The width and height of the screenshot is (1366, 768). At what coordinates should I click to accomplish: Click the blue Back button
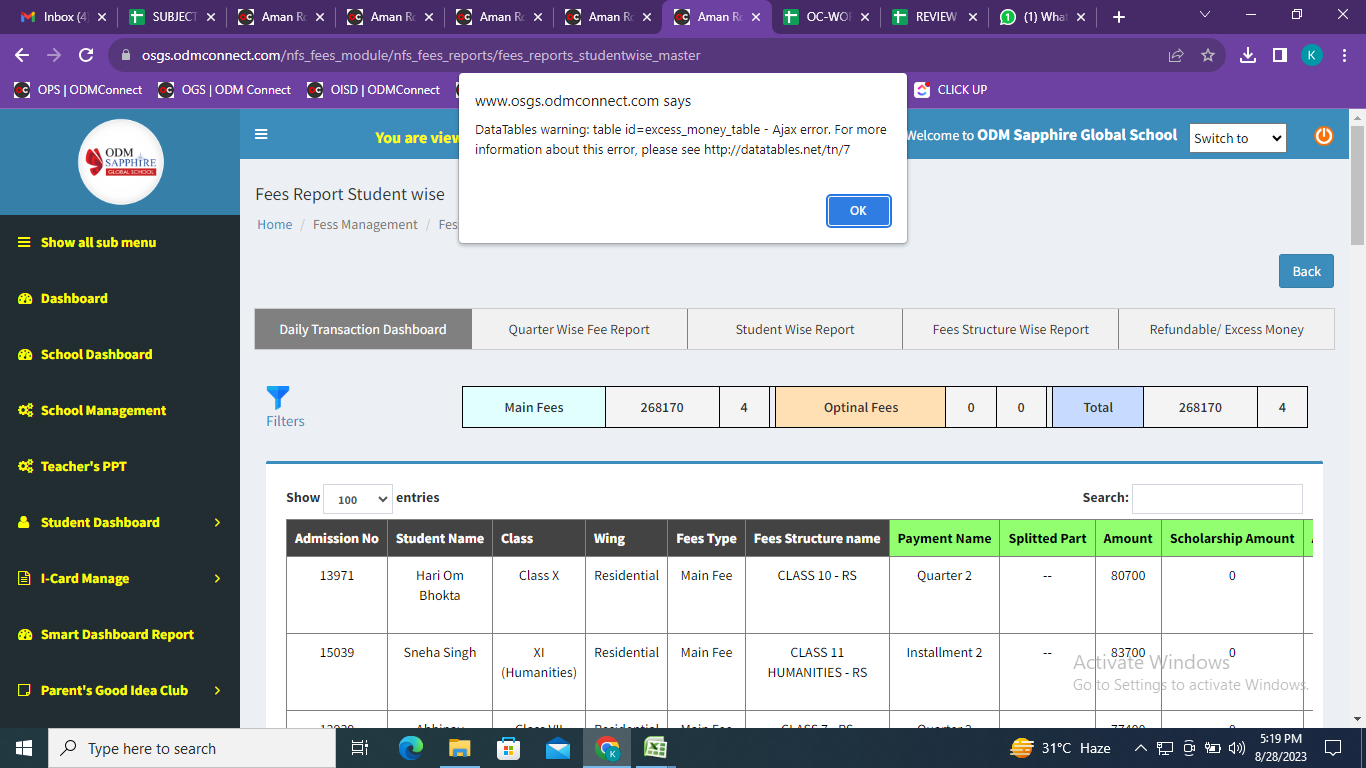coord(1306,271)
